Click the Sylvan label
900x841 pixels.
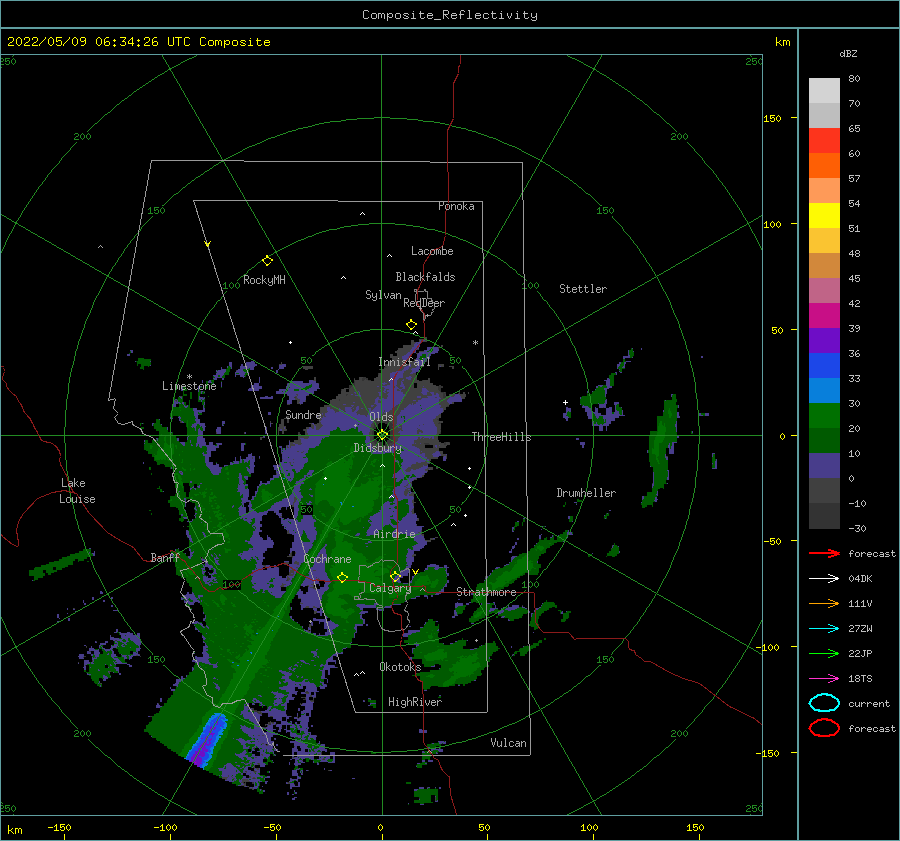[x=383, y=295]
